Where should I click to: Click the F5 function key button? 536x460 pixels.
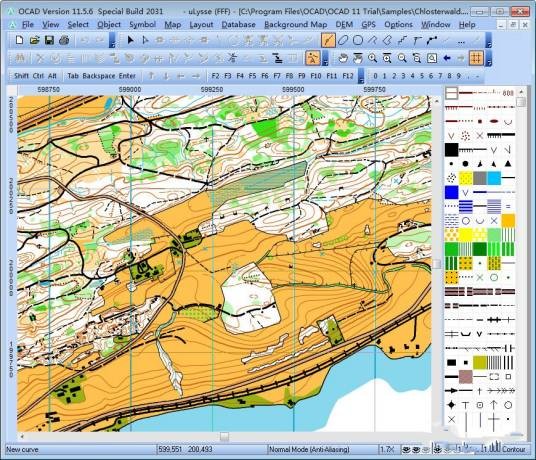252,76
